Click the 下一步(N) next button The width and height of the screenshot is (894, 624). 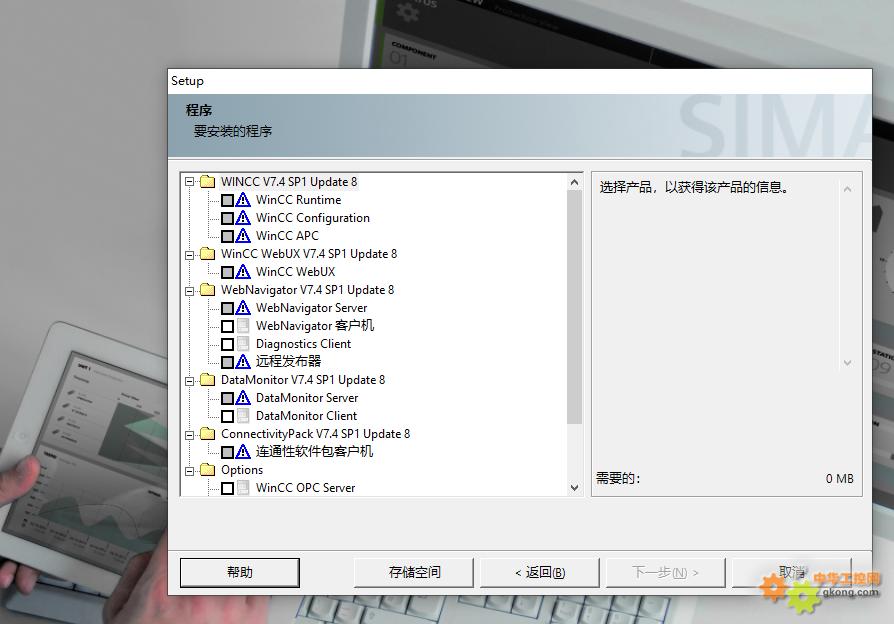point(665,572)
